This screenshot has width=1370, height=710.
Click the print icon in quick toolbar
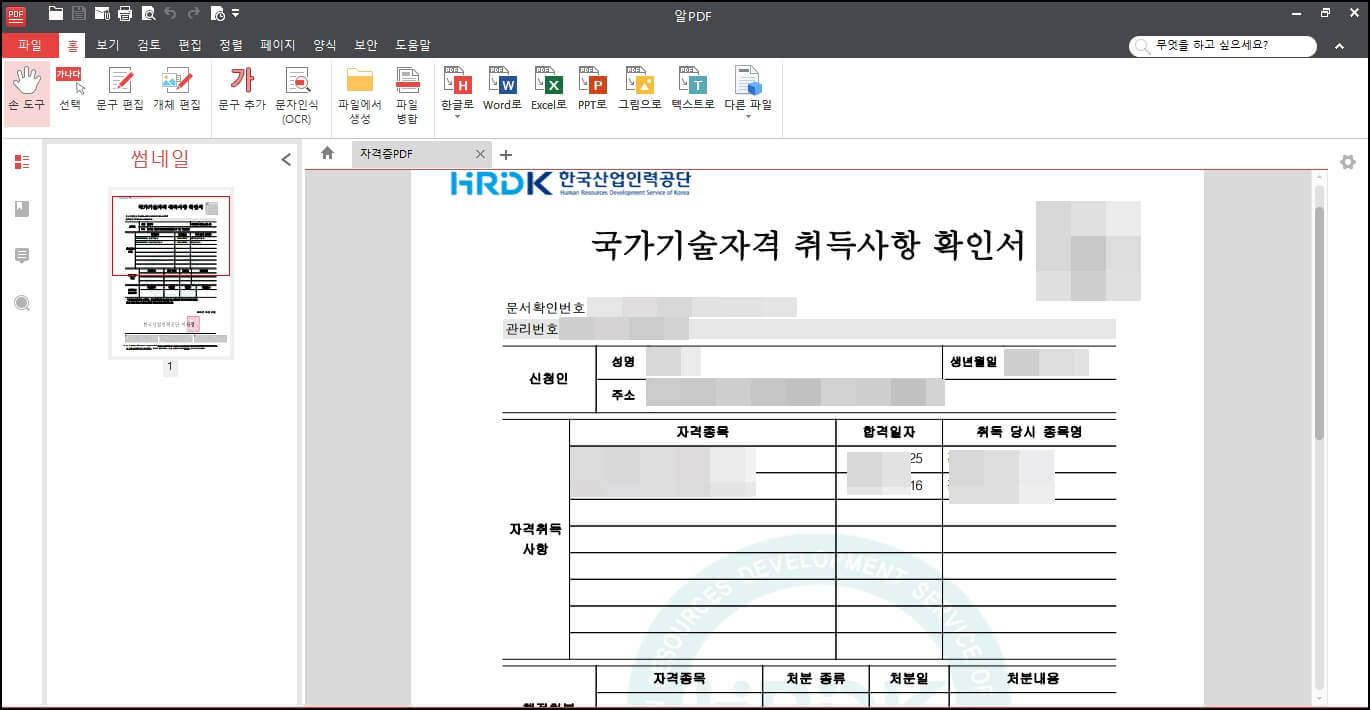(125, 13)
